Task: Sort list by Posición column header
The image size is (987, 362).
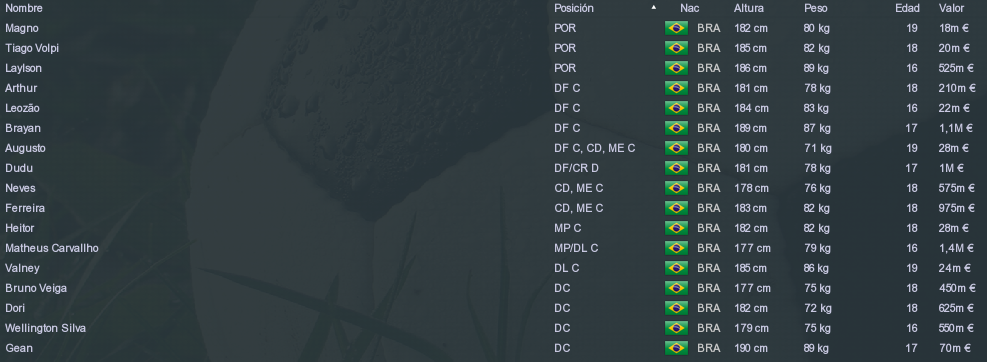Action: click(573, 8)
